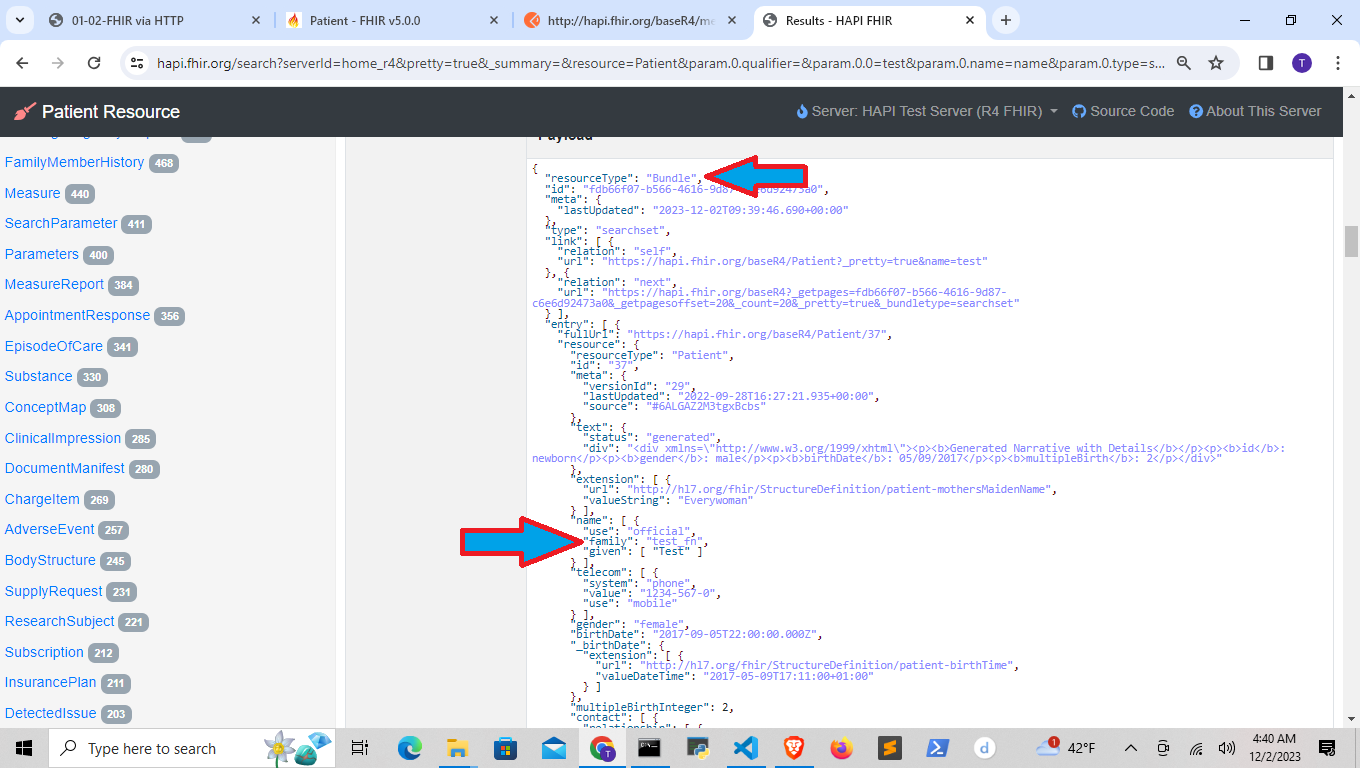Open the Chrome profile avatar

point(1301,63)
